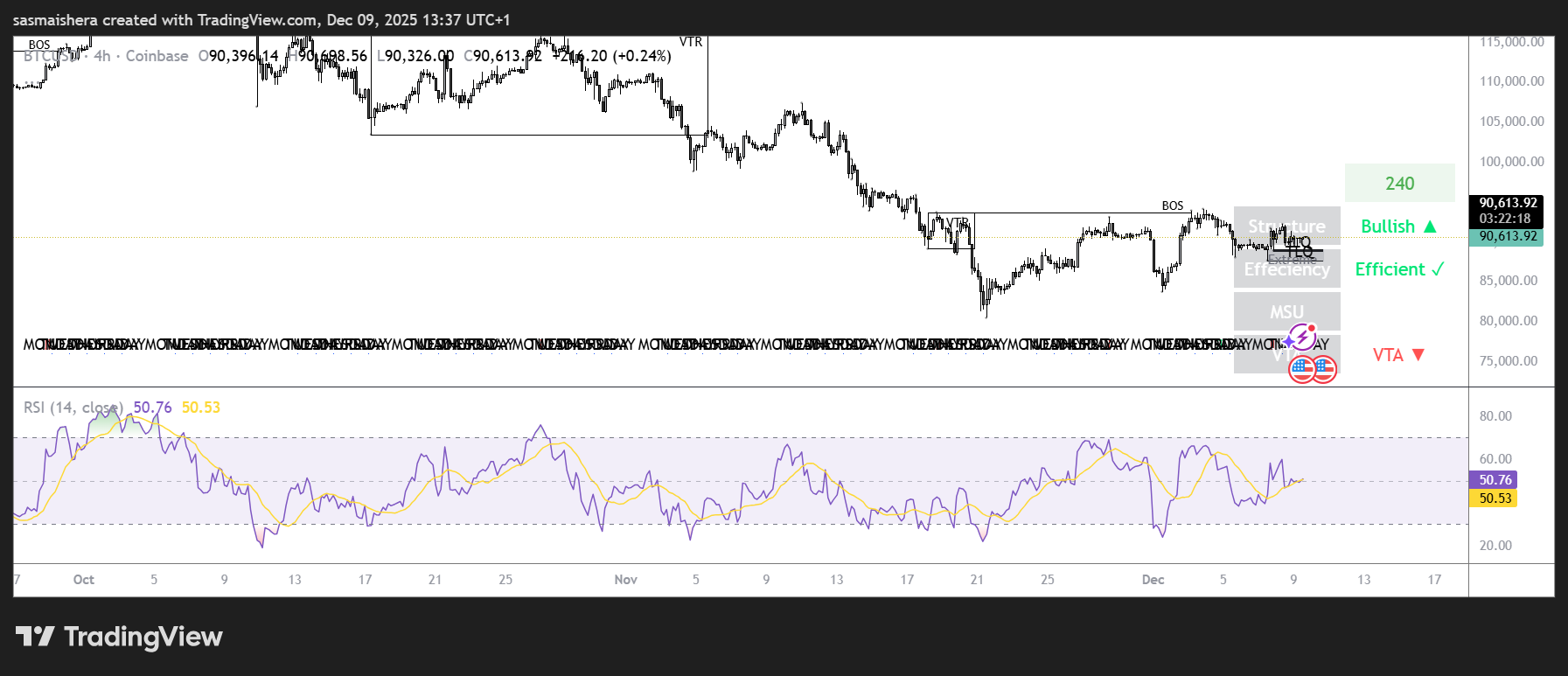Screen dimensions: 1568x676
Task: Click the black current price countdown label
Action: (1505, 211)
